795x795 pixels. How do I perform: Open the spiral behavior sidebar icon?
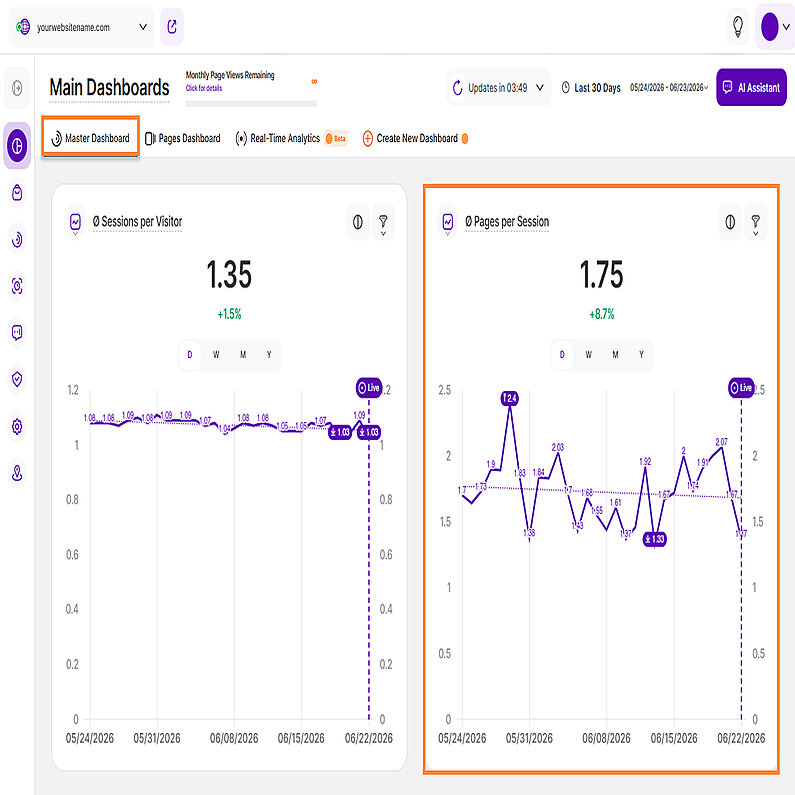pyautogui.click(x=17, y=239)
